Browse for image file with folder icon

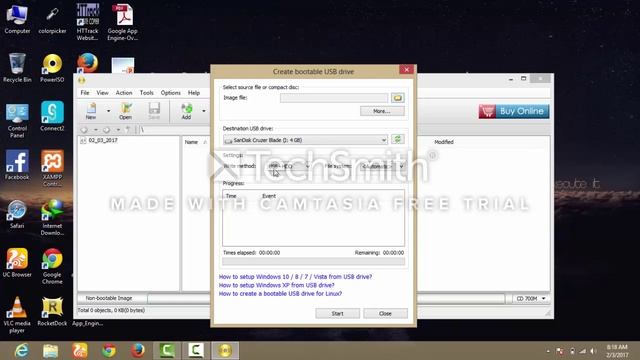pyautogui.click(x=398, y=98)
